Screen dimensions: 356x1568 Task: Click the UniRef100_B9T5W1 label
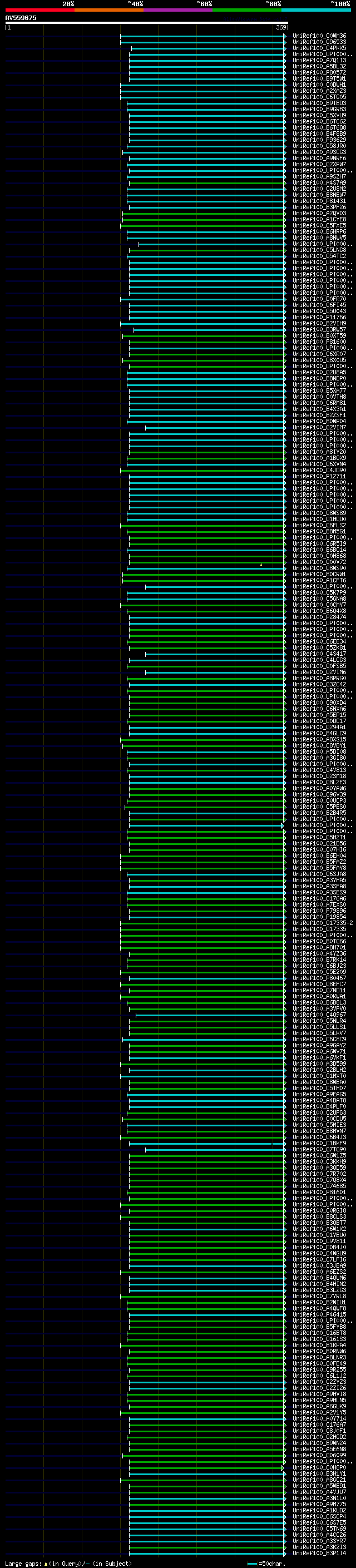tap(319, 78)
